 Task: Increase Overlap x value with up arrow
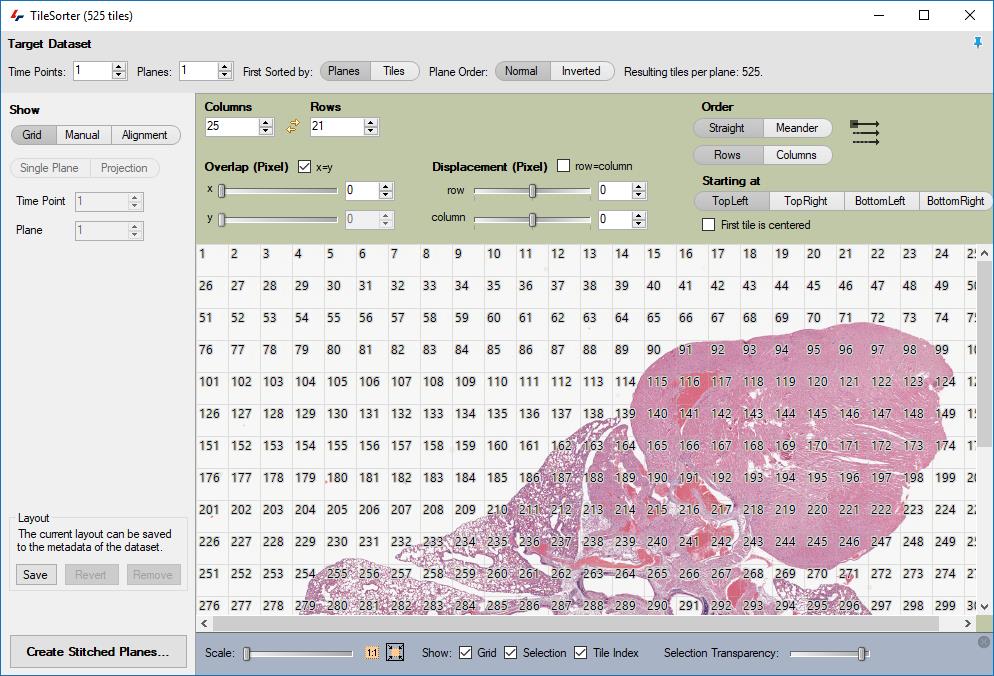point(385,186)
